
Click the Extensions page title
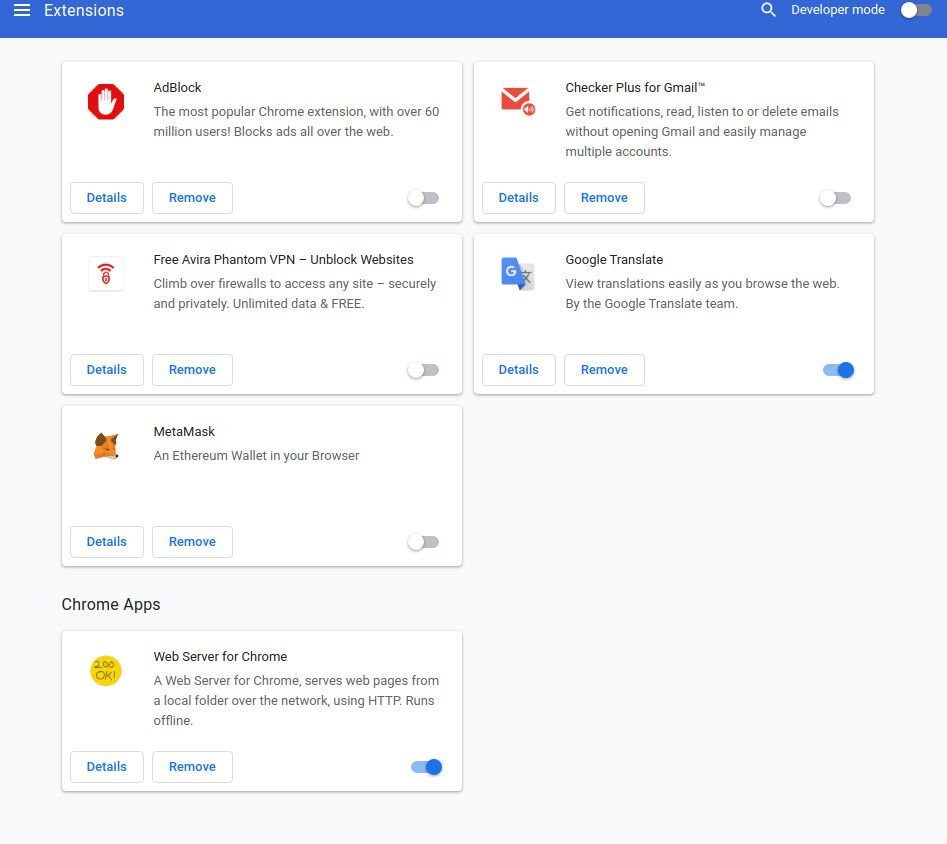click(x=84, y=10)
